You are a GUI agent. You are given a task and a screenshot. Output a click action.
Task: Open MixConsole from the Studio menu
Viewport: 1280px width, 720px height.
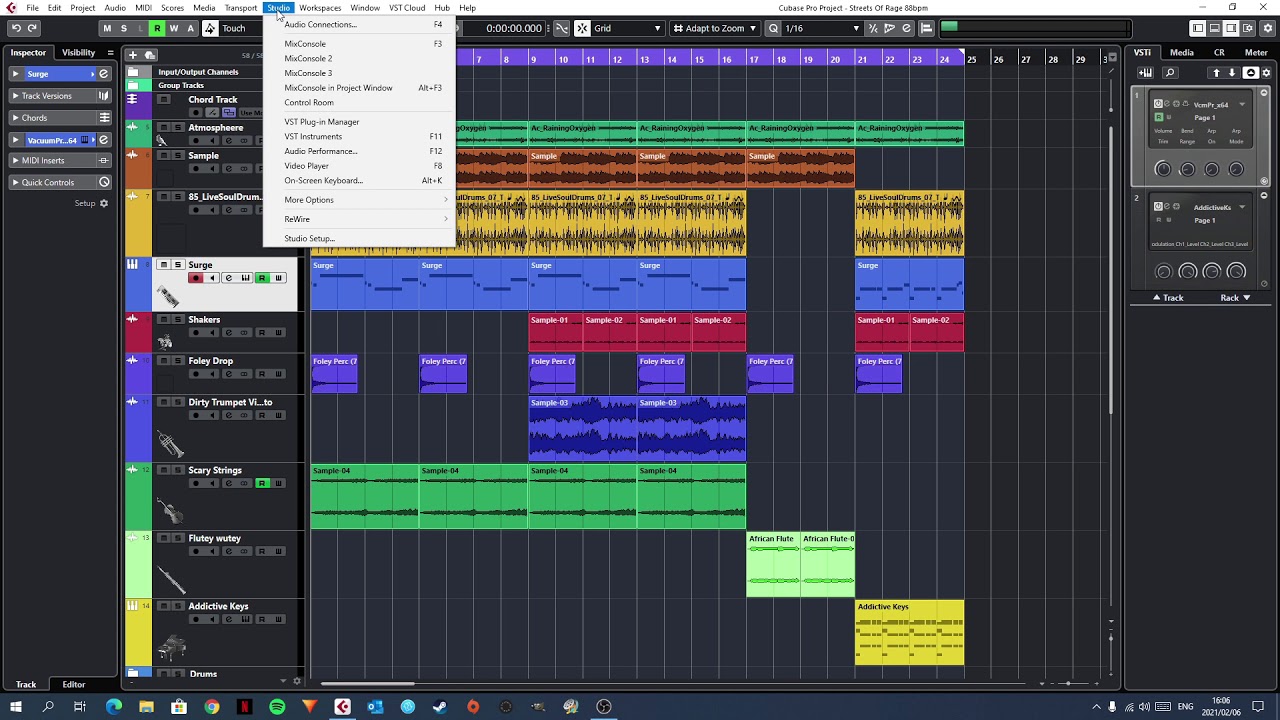359,44
